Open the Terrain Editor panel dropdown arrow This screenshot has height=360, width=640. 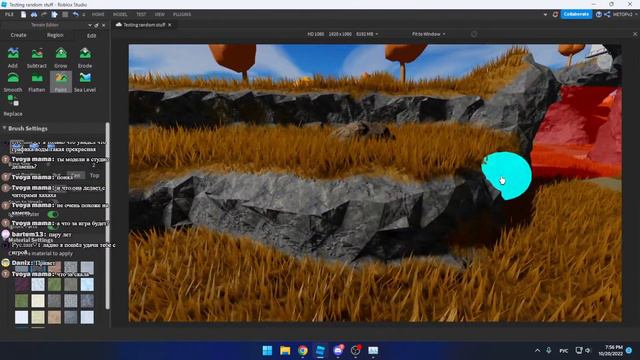click(x=90, y=25)
